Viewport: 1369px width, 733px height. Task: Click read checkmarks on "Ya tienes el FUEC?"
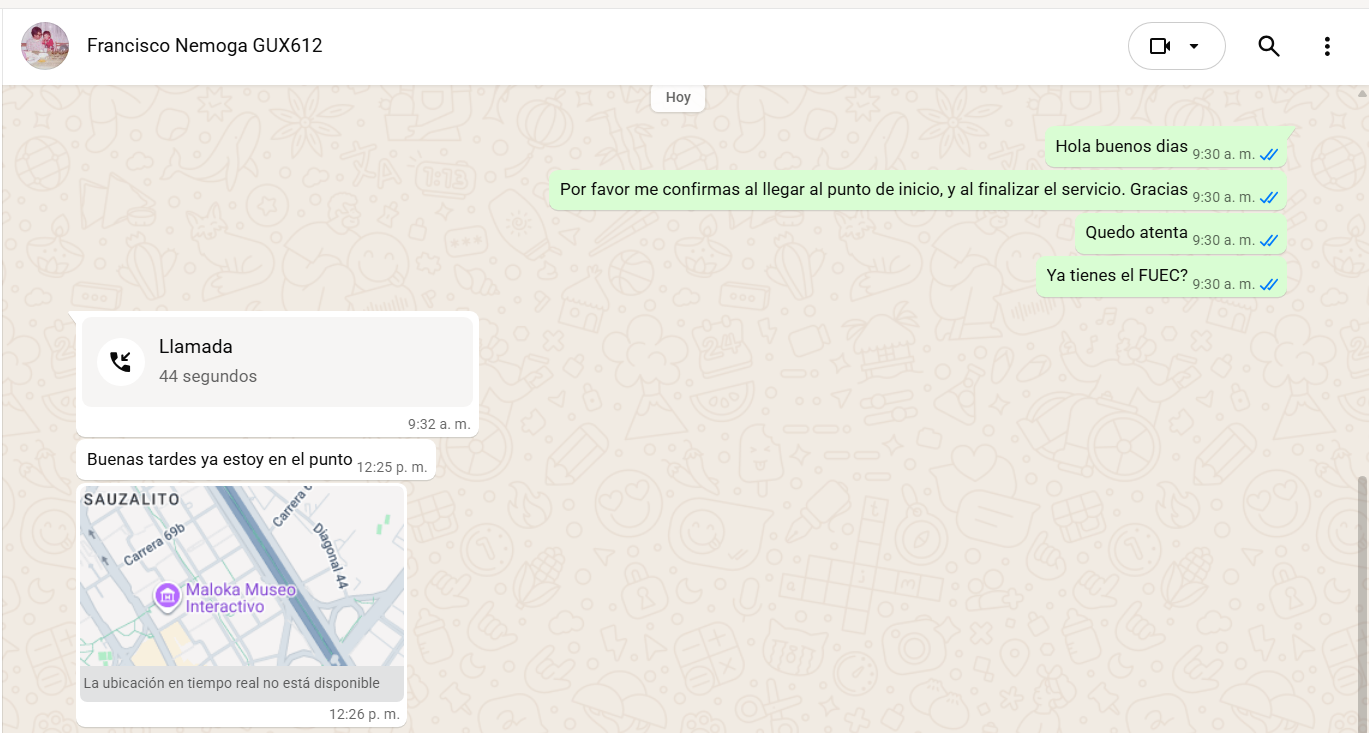[x=1269, y=284]
